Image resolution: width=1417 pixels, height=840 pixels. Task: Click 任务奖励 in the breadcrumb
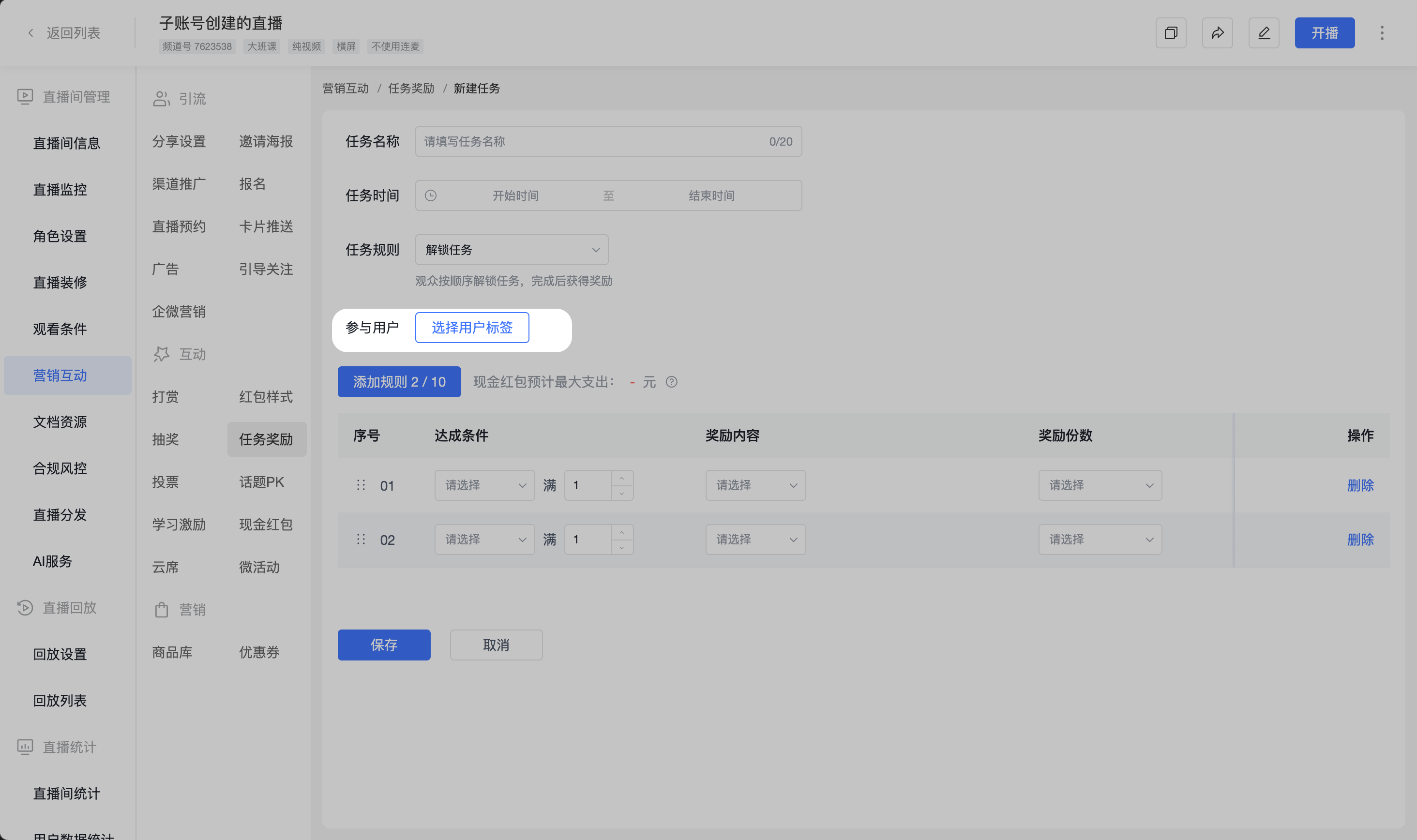click(x=411, y=88)
